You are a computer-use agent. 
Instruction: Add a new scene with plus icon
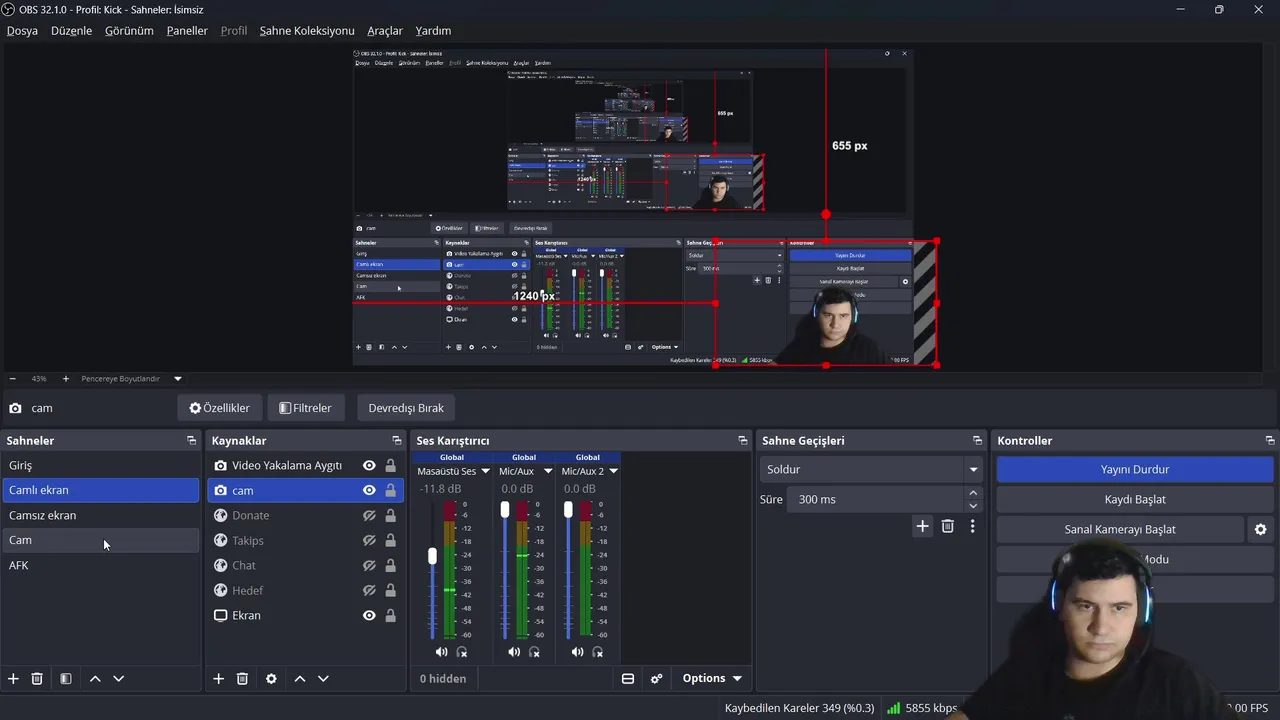[x=13, y=678]
